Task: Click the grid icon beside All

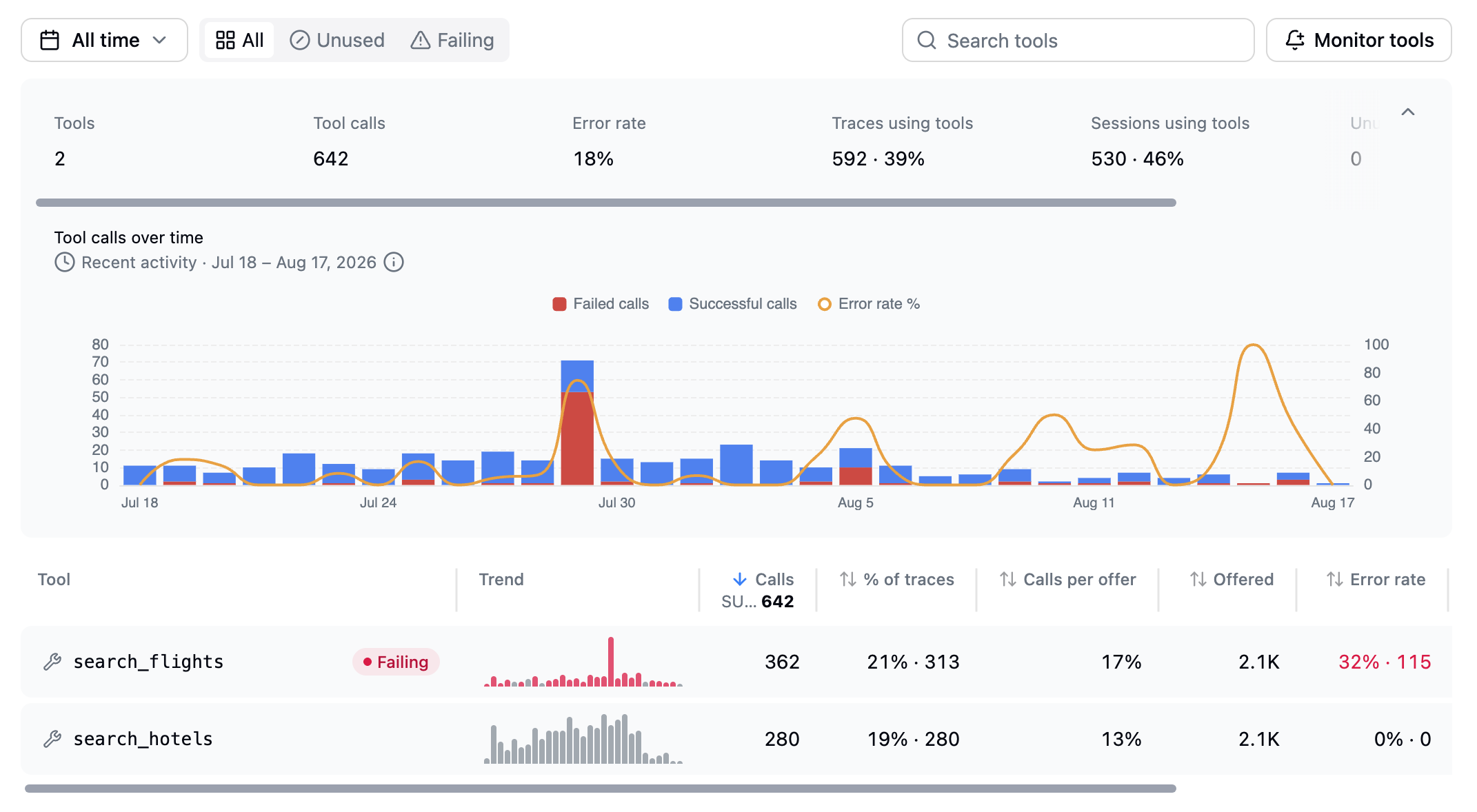Action: 225,40
